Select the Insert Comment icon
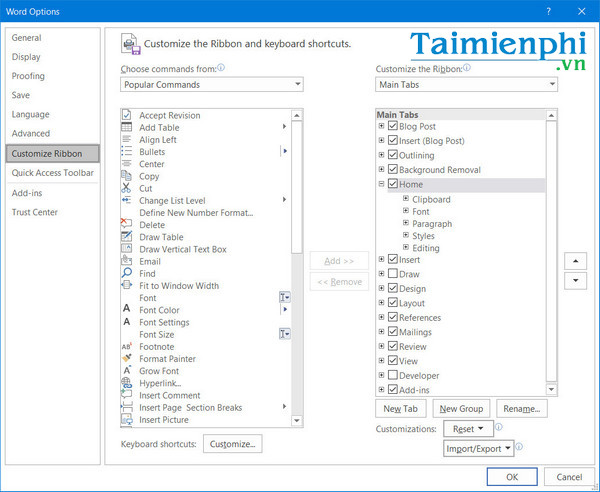The height and width of the screenshot is (492, 600). (127, 394)
